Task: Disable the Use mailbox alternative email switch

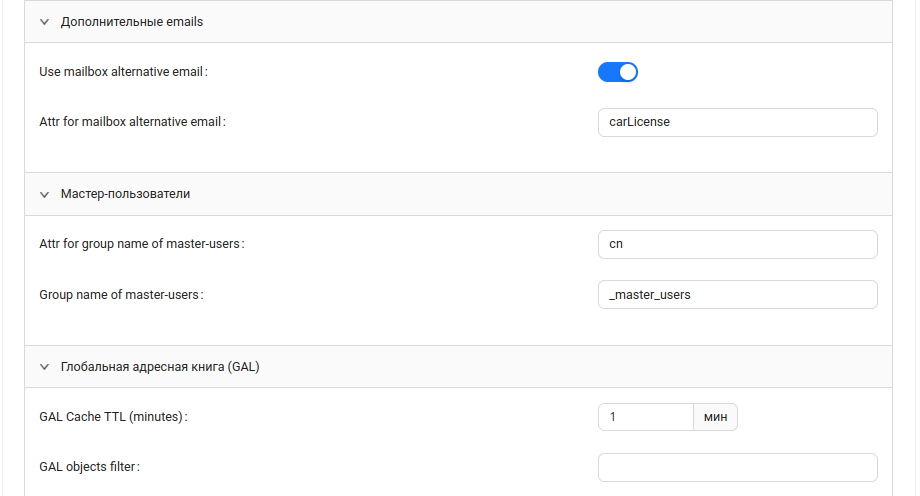Action: click(617, 72)
